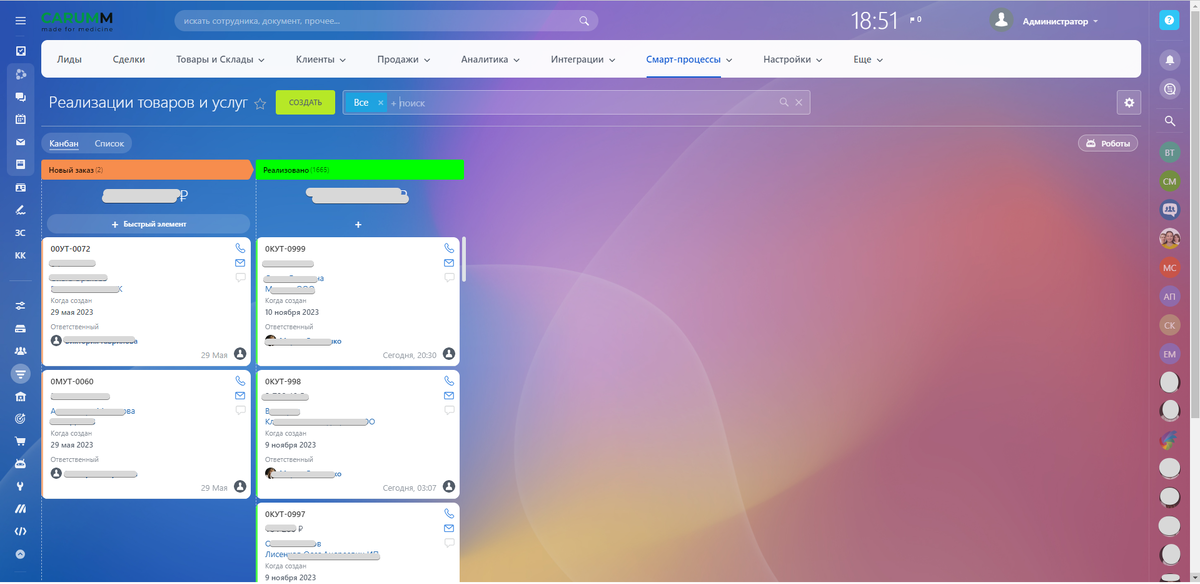Viewport: 1200px width, 584px height.
Task: Click the filter search magnifier icon
Action: (784, 103)
